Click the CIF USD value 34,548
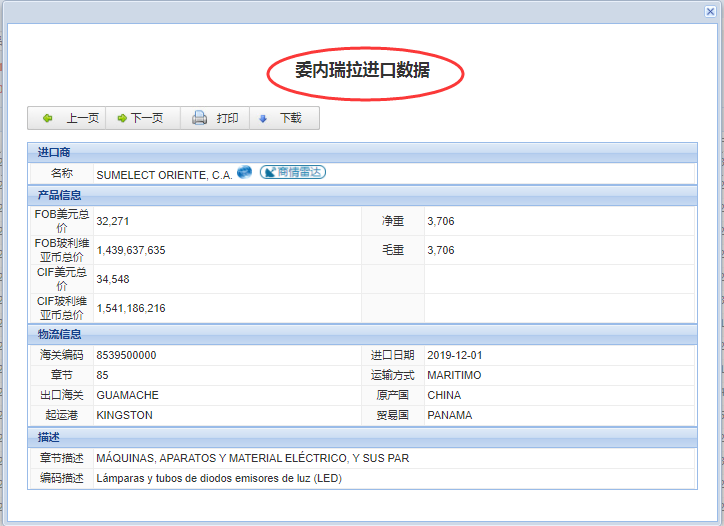The height and width of the screenshot is (526, 724). pyautogui.click(x=113, y=279)
